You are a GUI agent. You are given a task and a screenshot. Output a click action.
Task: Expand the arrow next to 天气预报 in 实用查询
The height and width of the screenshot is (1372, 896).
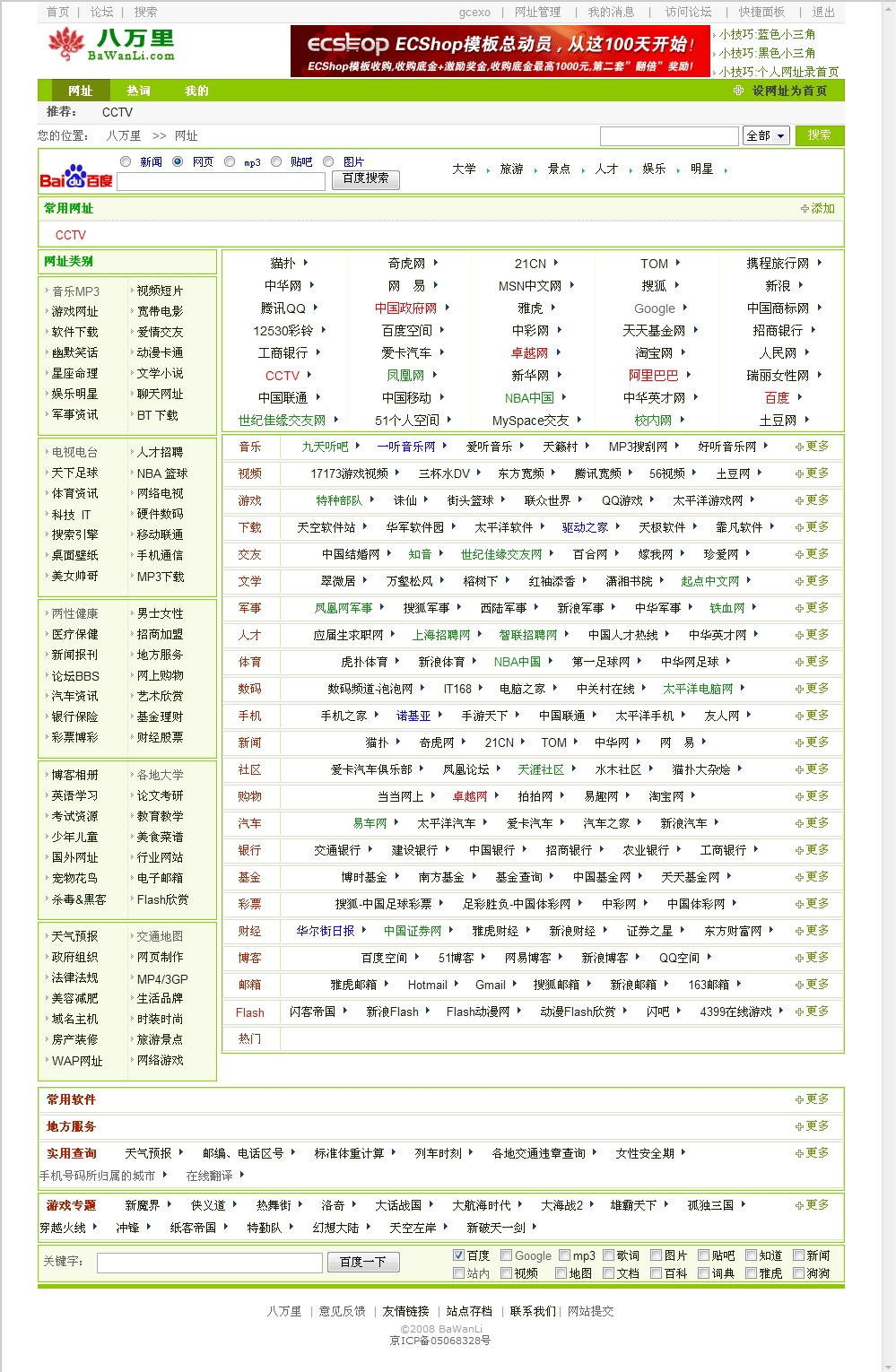pos(181,1152)
